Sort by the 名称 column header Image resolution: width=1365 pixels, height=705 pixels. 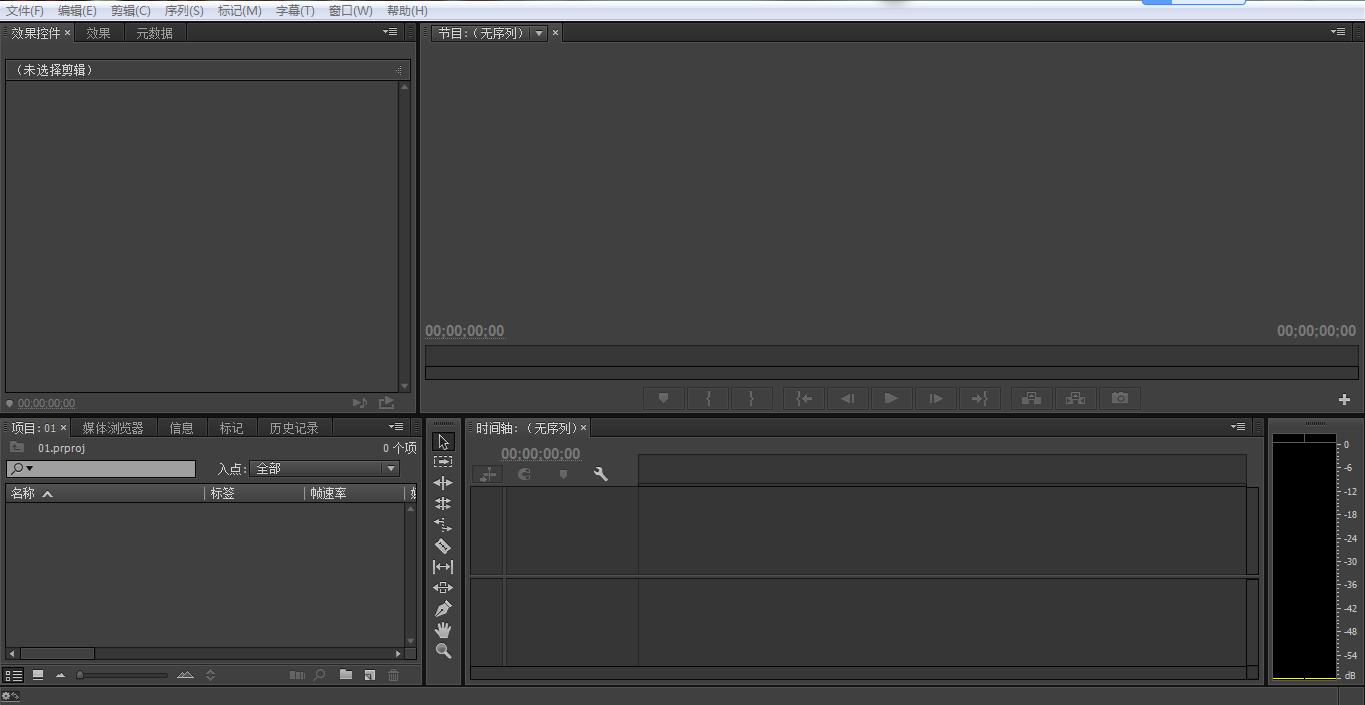[x=23, y=493]
